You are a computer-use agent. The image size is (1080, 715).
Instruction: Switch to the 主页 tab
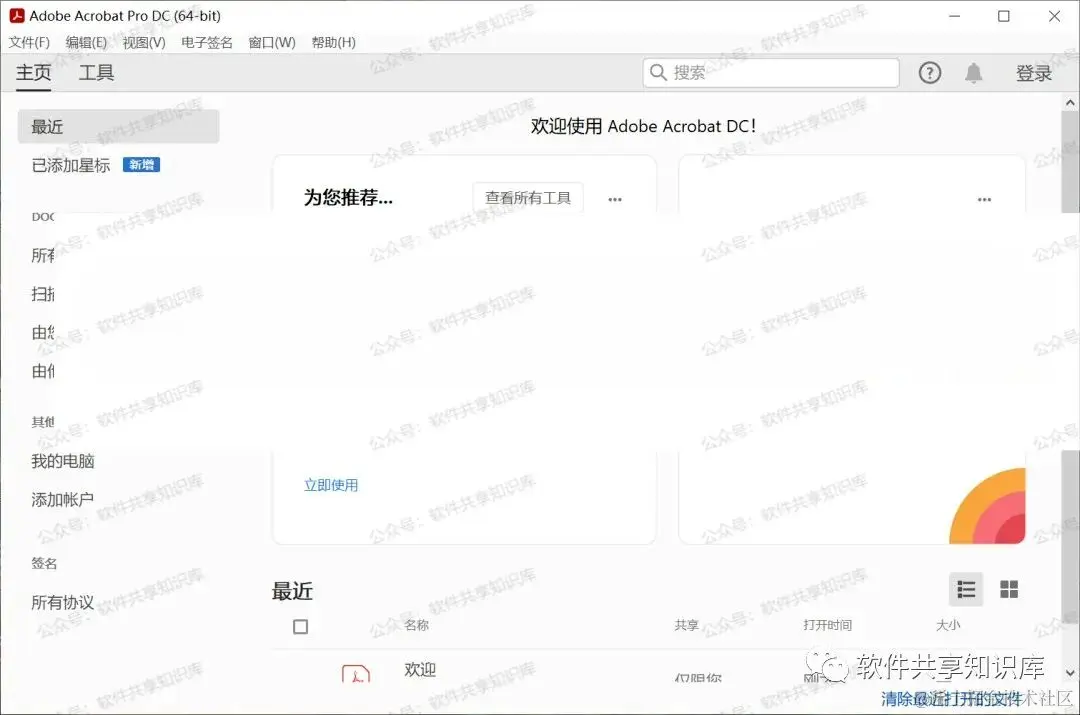33,72
